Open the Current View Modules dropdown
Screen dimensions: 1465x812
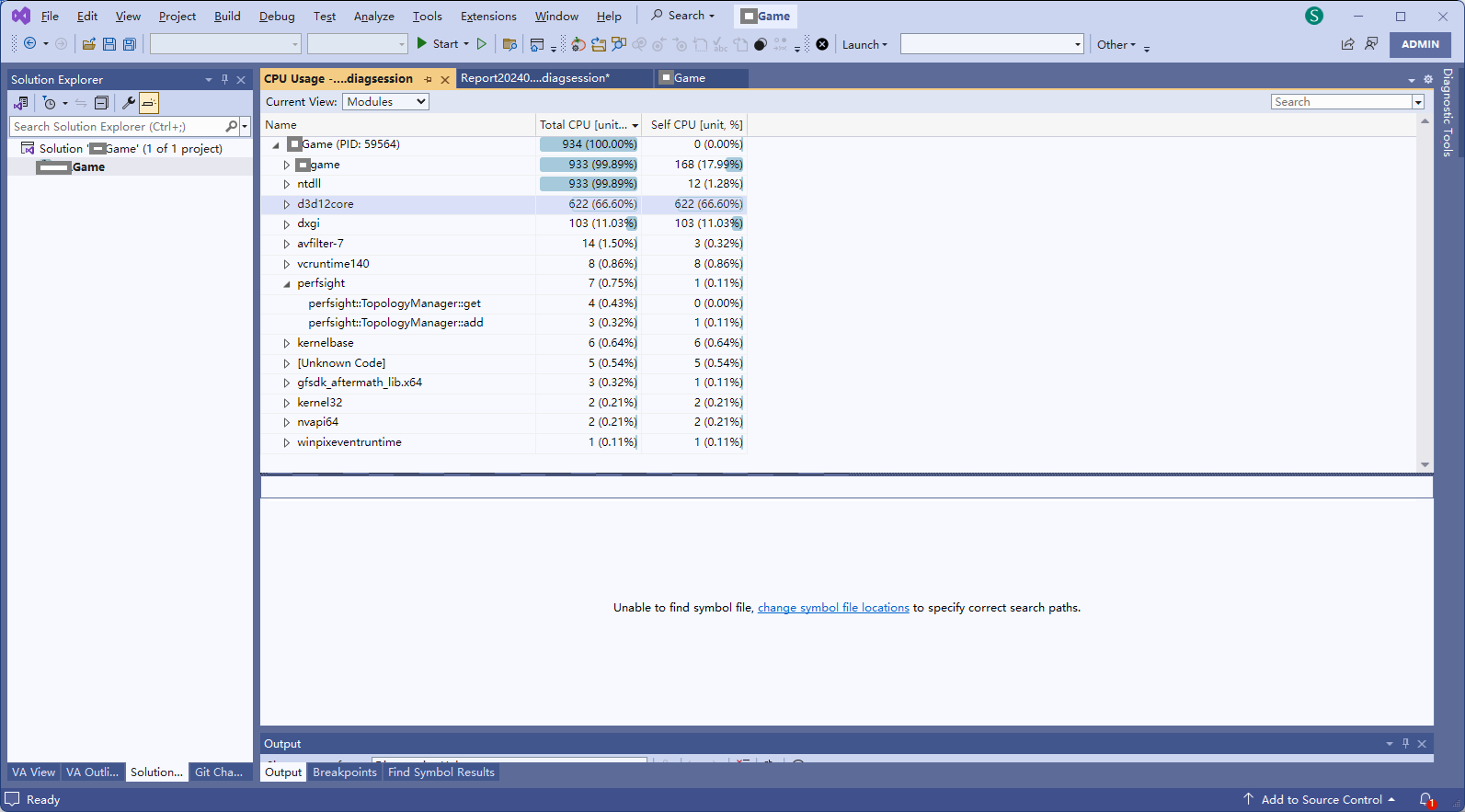pos(386,102)
